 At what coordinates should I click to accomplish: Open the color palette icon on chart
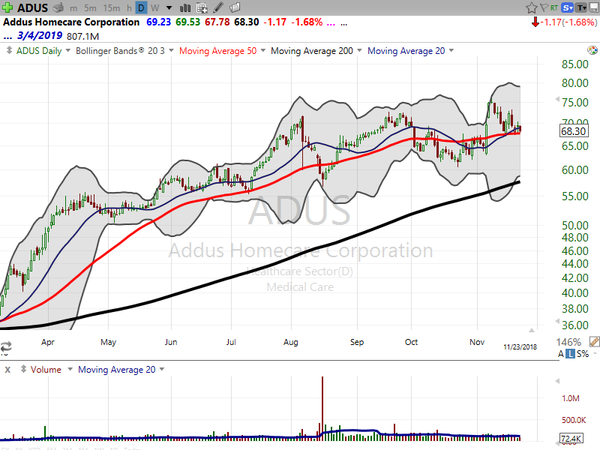[x=592, y=50]
